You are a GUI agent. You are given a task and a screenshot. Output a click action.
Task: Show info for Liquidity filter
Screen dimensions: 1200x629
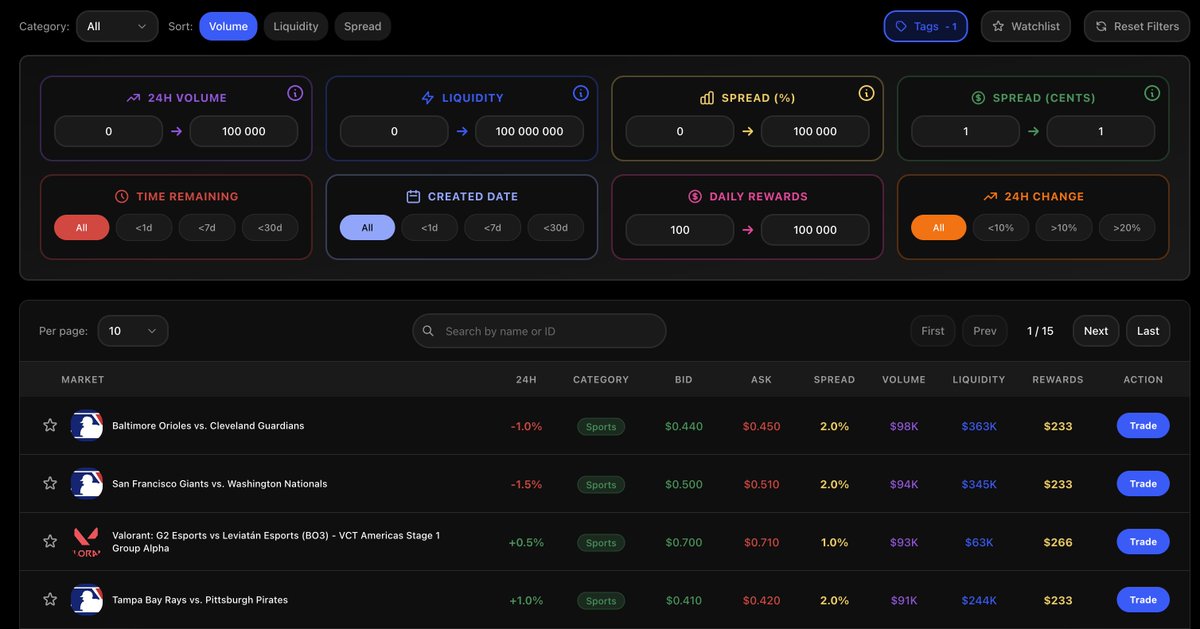click(x=581, y=93)
